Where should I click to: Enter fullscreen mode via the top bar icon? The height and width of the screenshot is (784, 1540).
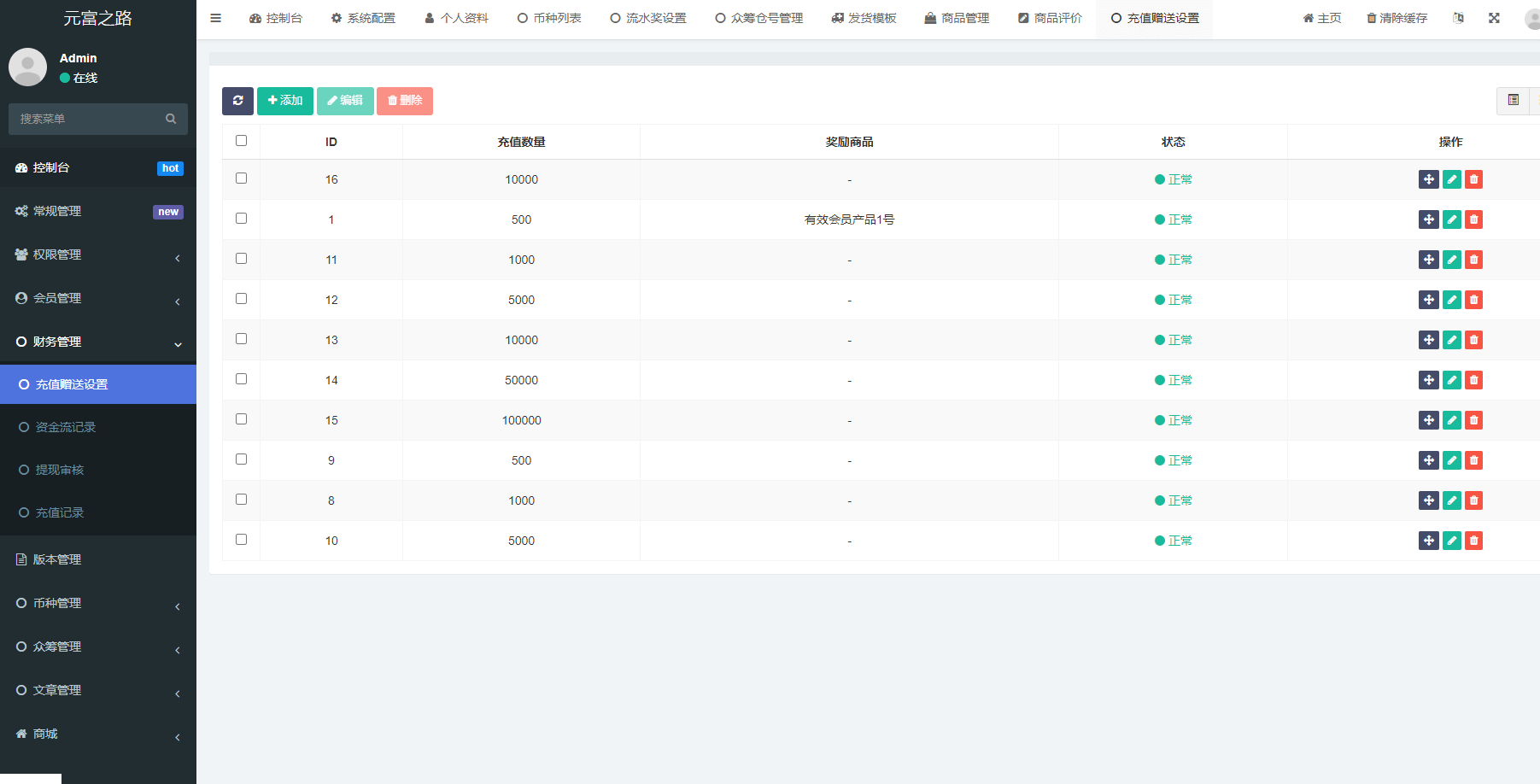(1494, 18)
